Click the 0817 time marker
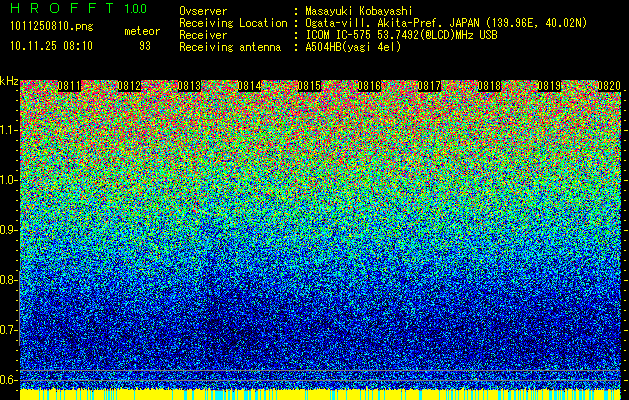The width and height of the screenshot is (629, 400). [429, 86]
